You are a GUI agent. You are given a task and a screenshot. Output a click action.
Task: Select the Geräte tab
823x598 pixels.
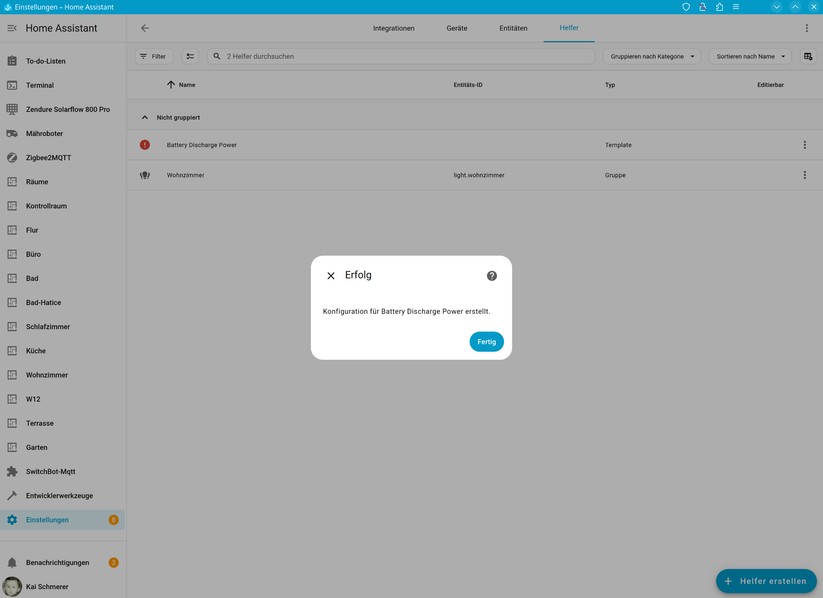point(456,28)
